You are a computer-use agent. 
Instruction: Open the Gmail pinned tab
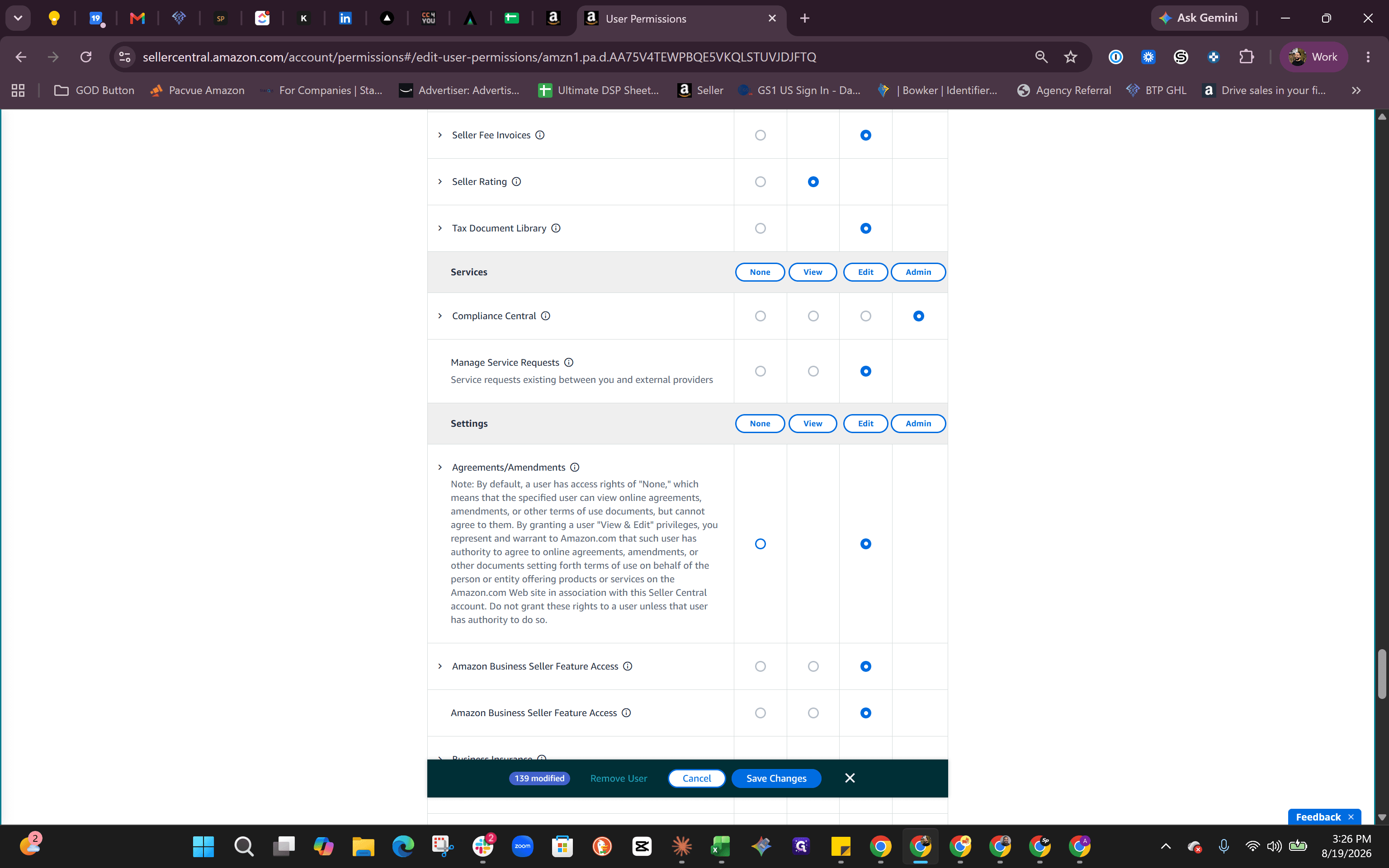pyautogui.click(x=137, y=19)
